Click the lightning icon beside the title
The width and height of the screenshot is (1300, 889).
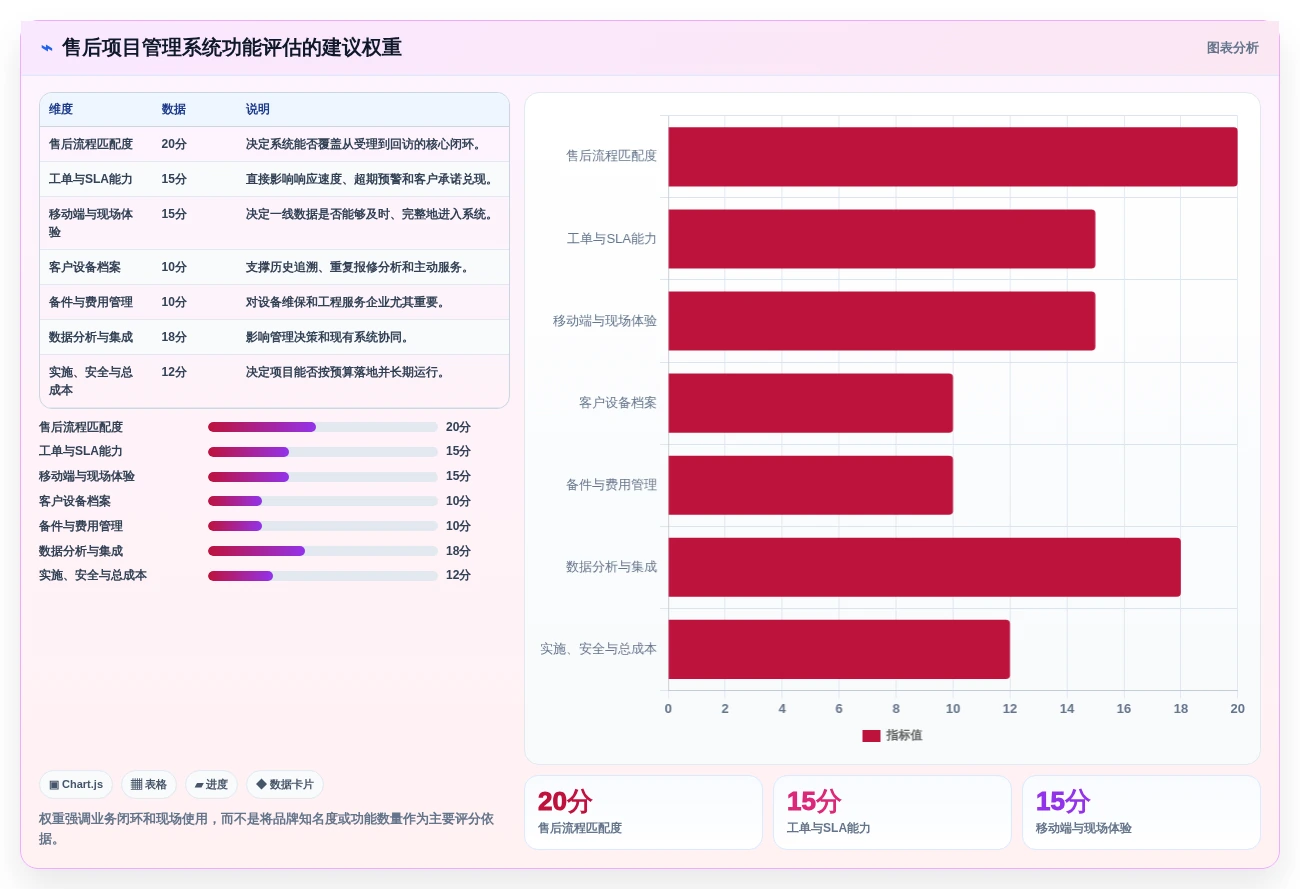coord(47,48)
